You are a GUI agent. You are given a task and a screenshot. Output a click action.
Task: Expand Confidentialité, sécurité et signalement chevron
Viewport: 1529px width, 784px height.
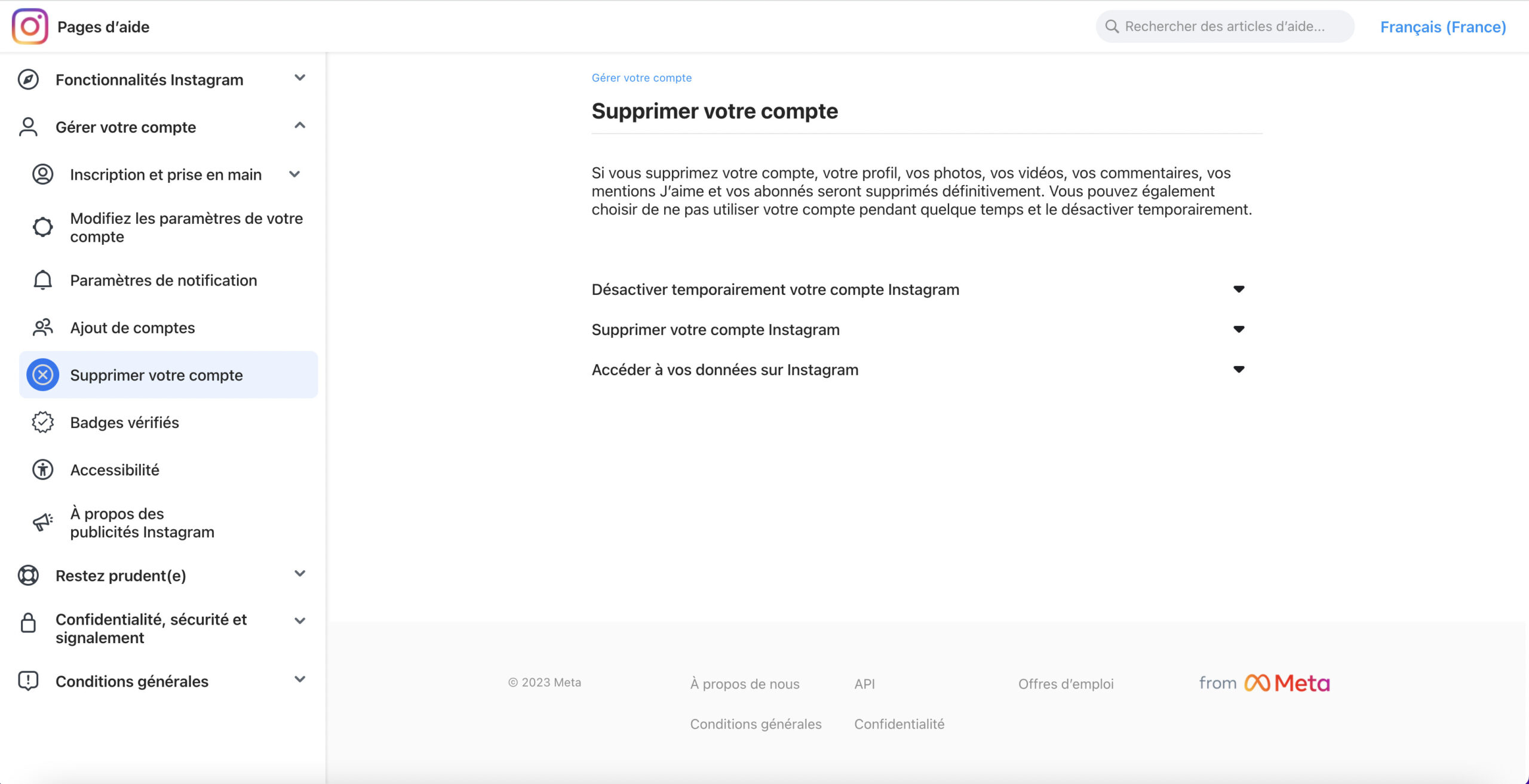point(300,621)
